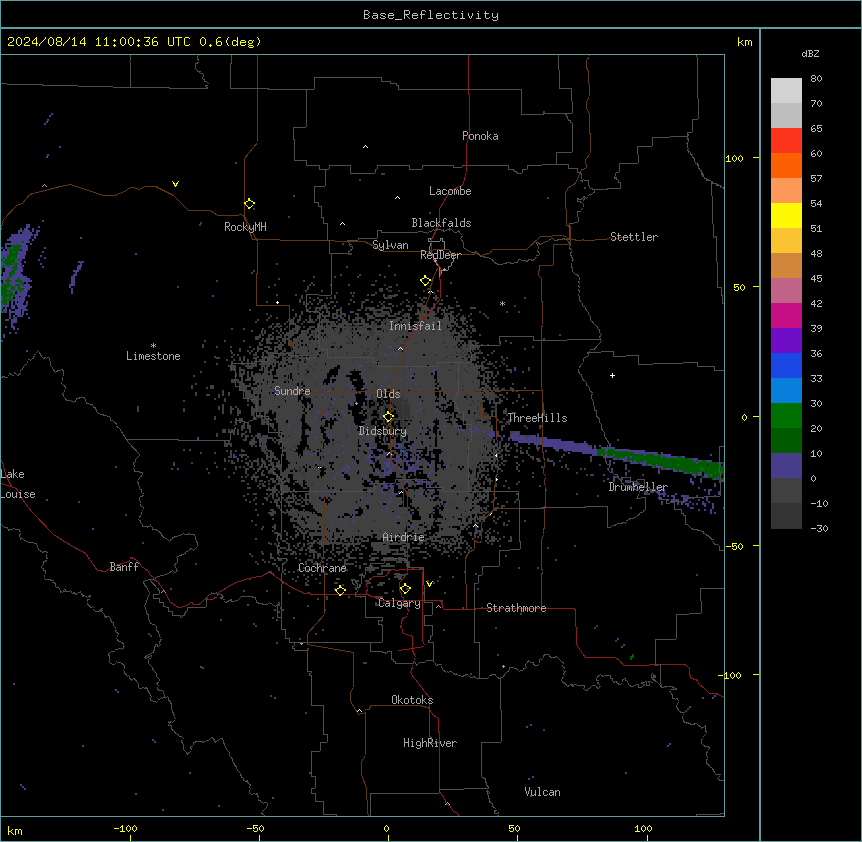Select yellow diamond marker below Cochrane label
Screen dimensions: 862x842
(x=340, y=590)
